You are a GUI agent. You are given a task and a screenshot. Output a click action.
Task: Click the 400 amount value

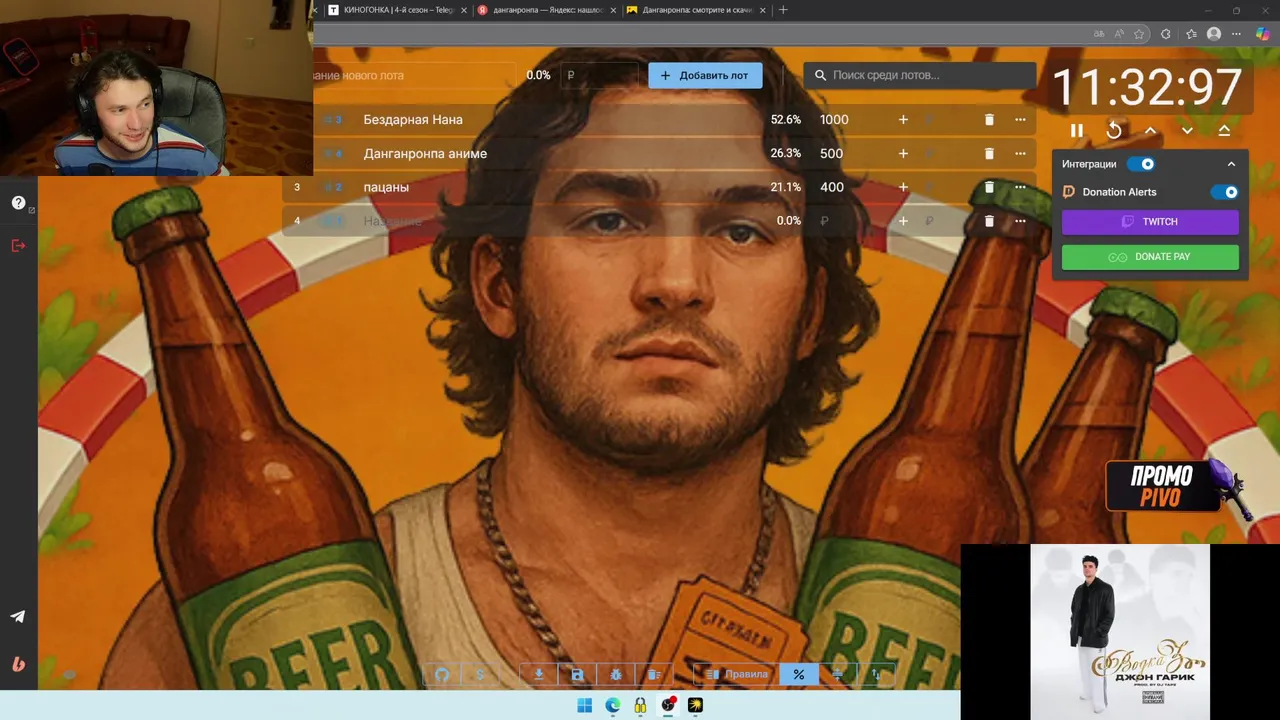(x=831, y=187)
